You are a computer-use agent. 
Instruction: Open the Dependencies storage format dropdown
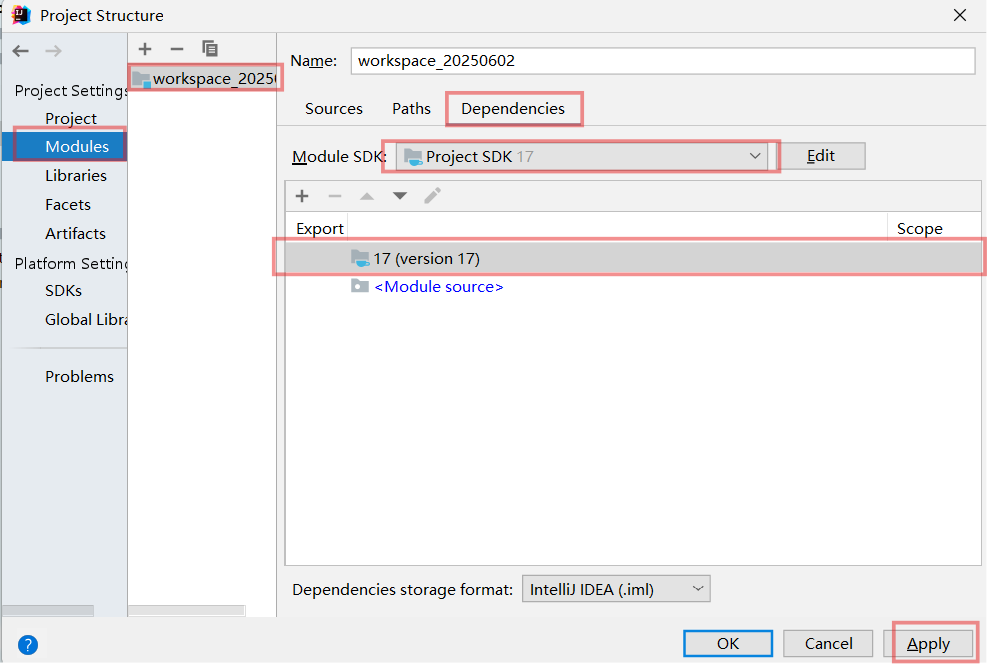point(616,589)
